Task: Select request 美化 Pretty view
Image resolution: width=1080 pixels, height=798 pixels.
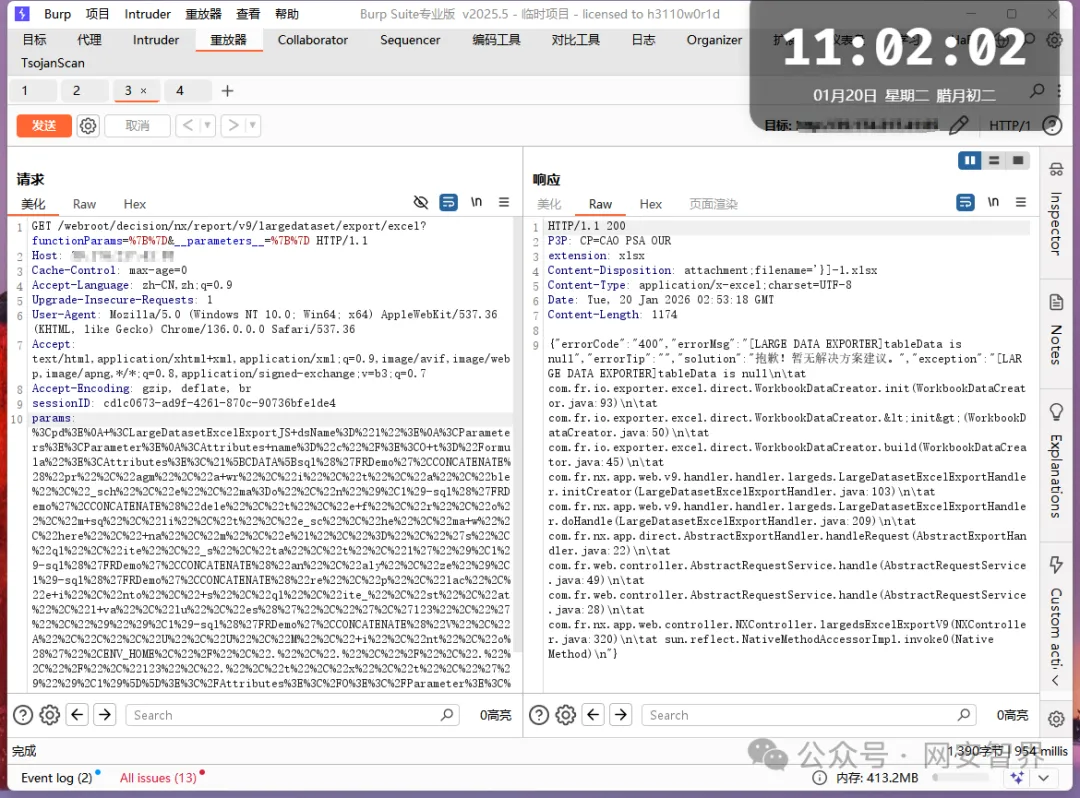Action: 33,204
